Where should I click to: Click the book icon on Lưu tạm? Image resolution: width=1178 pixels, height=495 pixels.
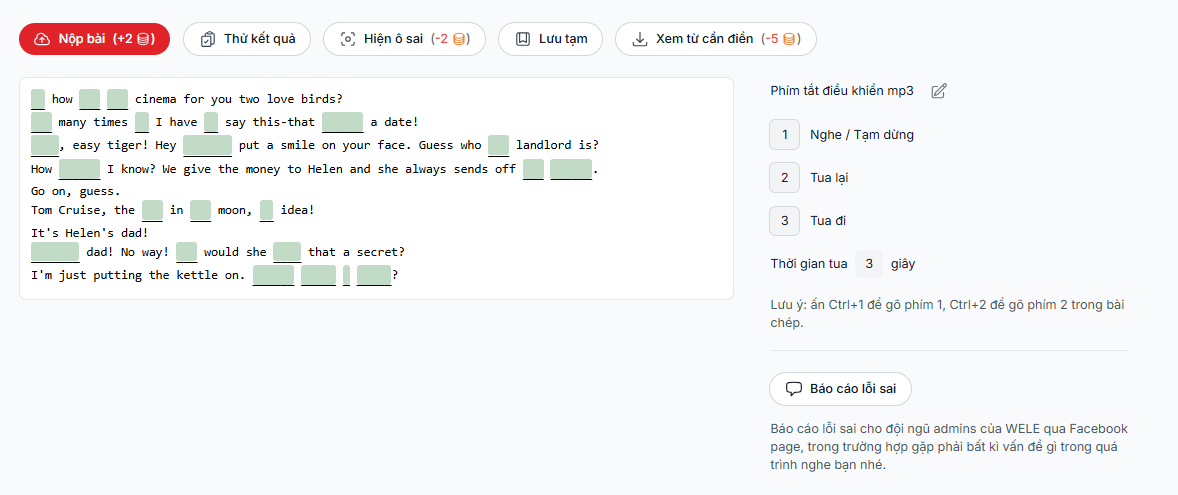523,39
